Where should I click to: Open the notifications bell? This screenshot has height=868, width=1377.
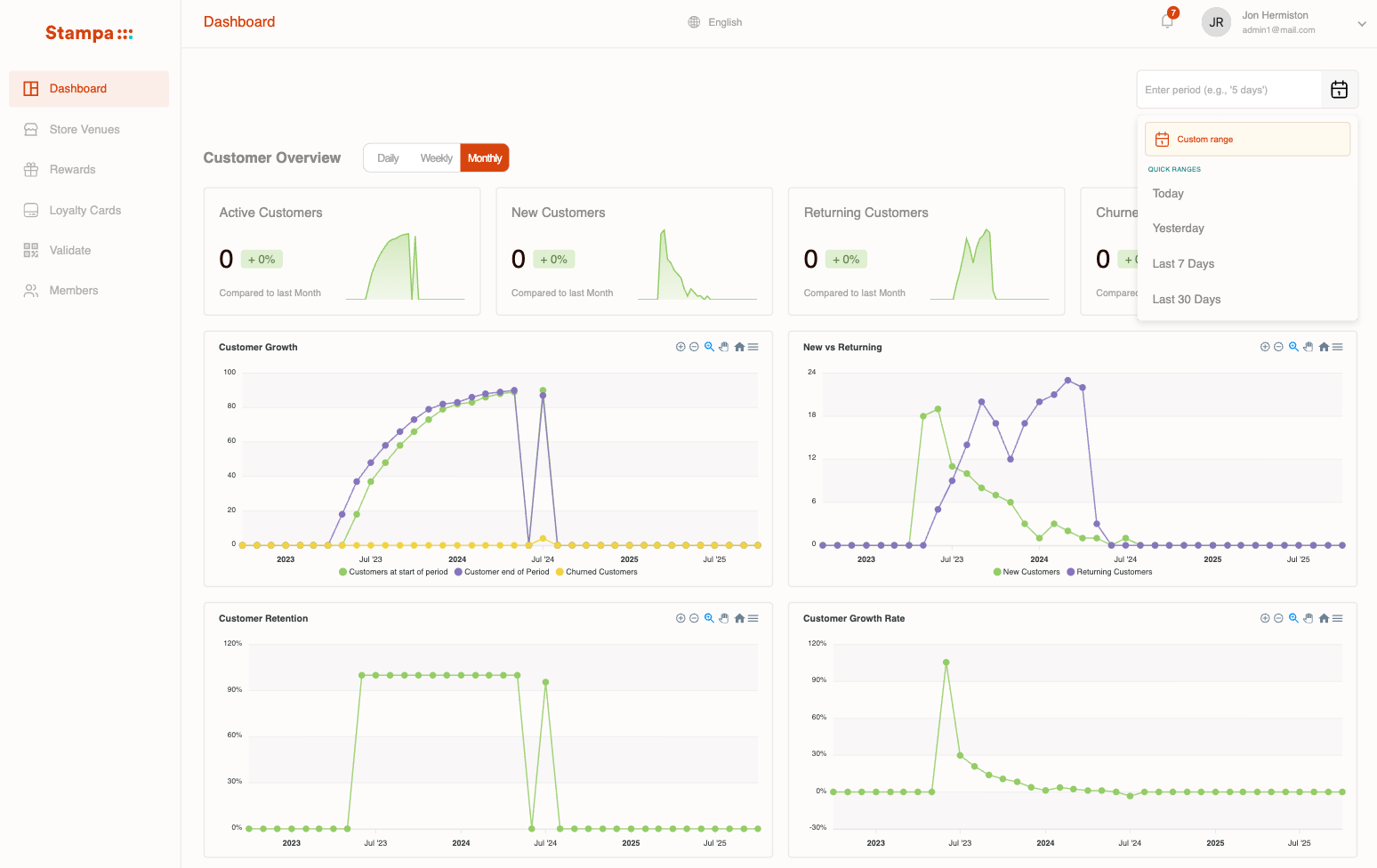[x=1166, y=21]
